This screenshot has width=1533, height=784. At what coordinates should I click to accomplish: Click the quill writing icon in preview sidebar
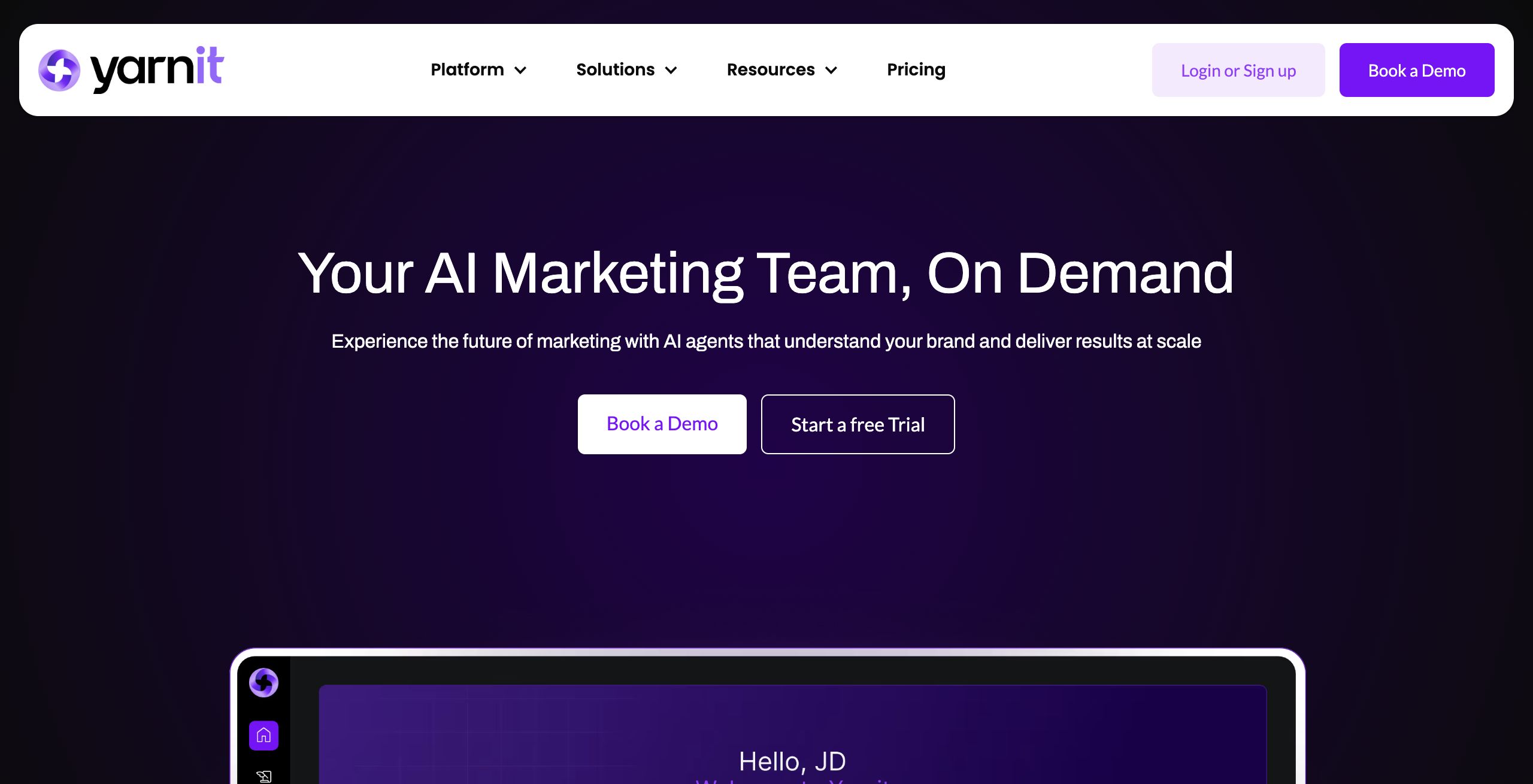(x=263, y=776)
